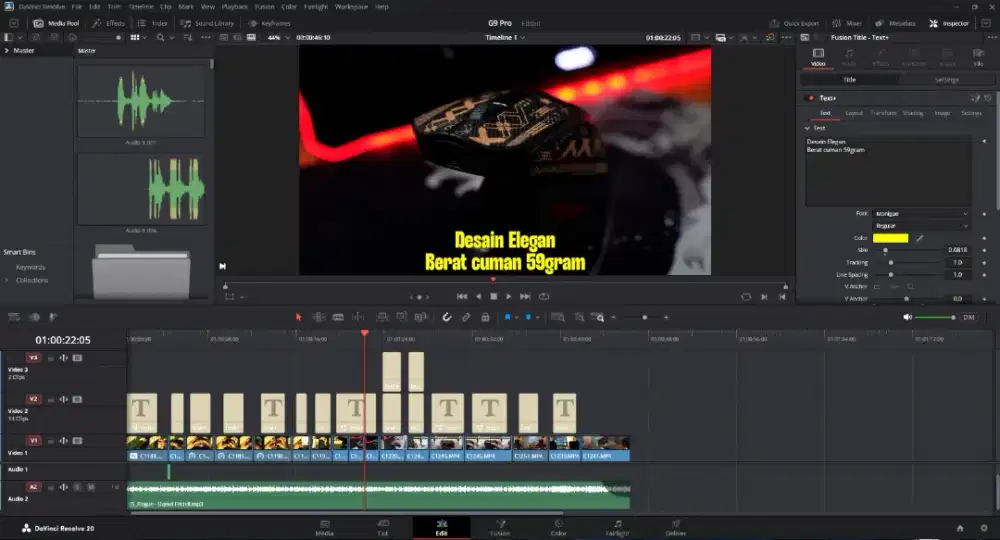Open the Shading tab in Text+
The image size is (1000, 540).
click(x=912, y=113)
